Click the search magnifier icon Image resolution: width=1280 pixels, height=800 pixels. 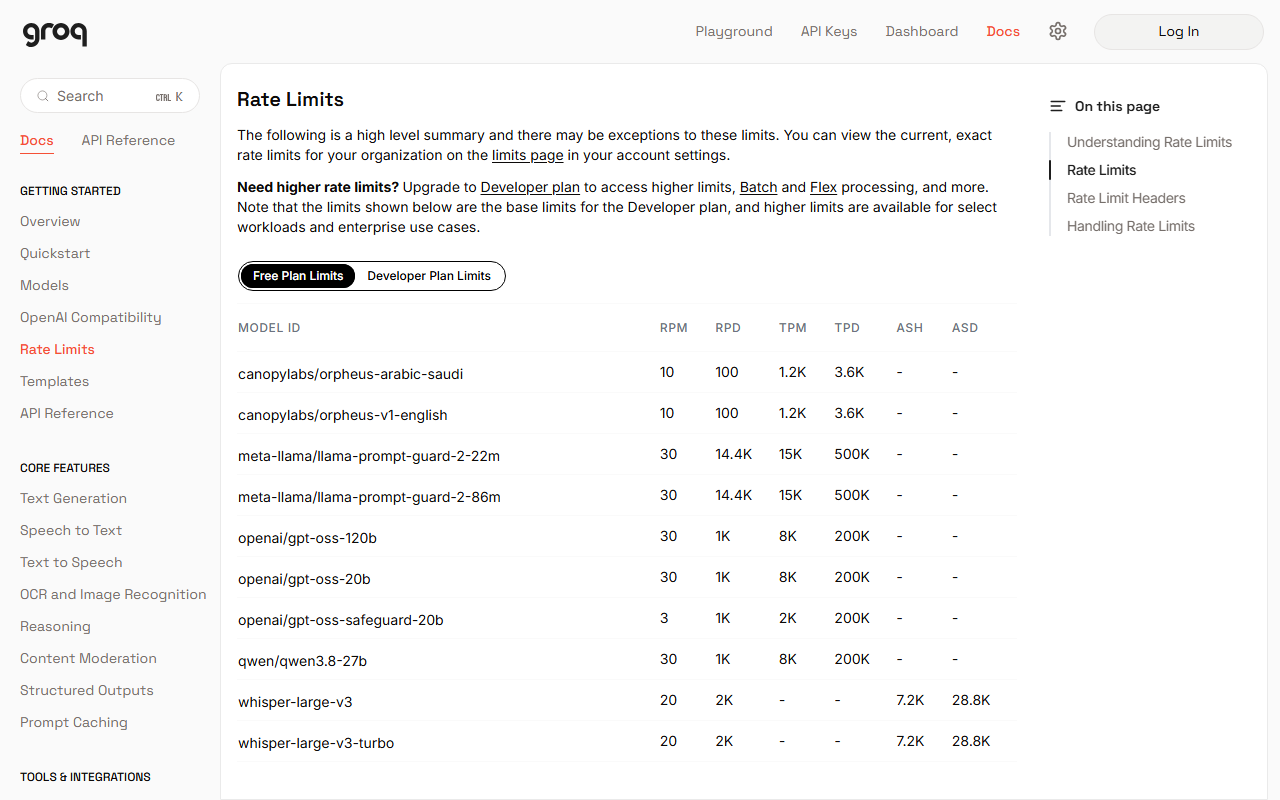[x=43, y=96]
